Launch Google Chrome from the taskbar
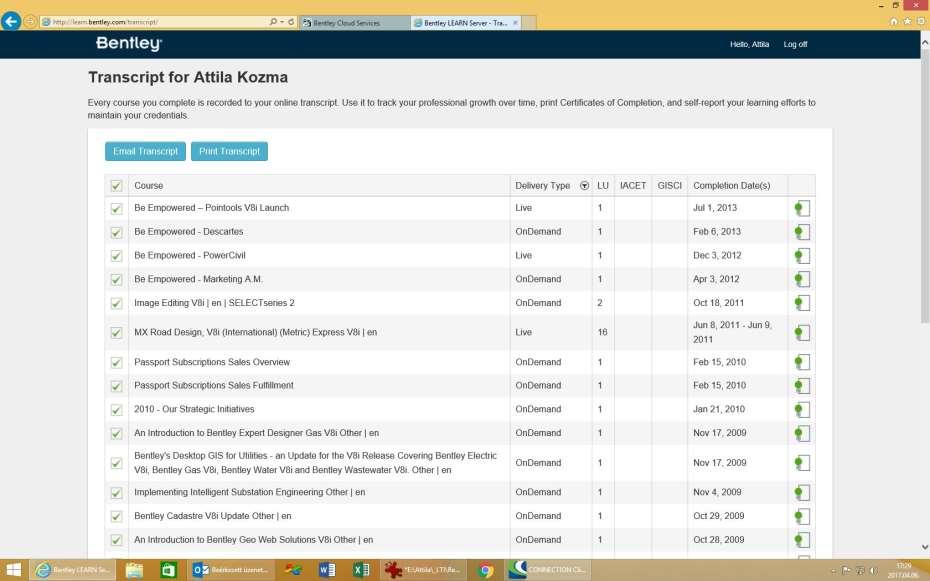The height and width of the screenshot is (581, 930). tap(486, 570)
